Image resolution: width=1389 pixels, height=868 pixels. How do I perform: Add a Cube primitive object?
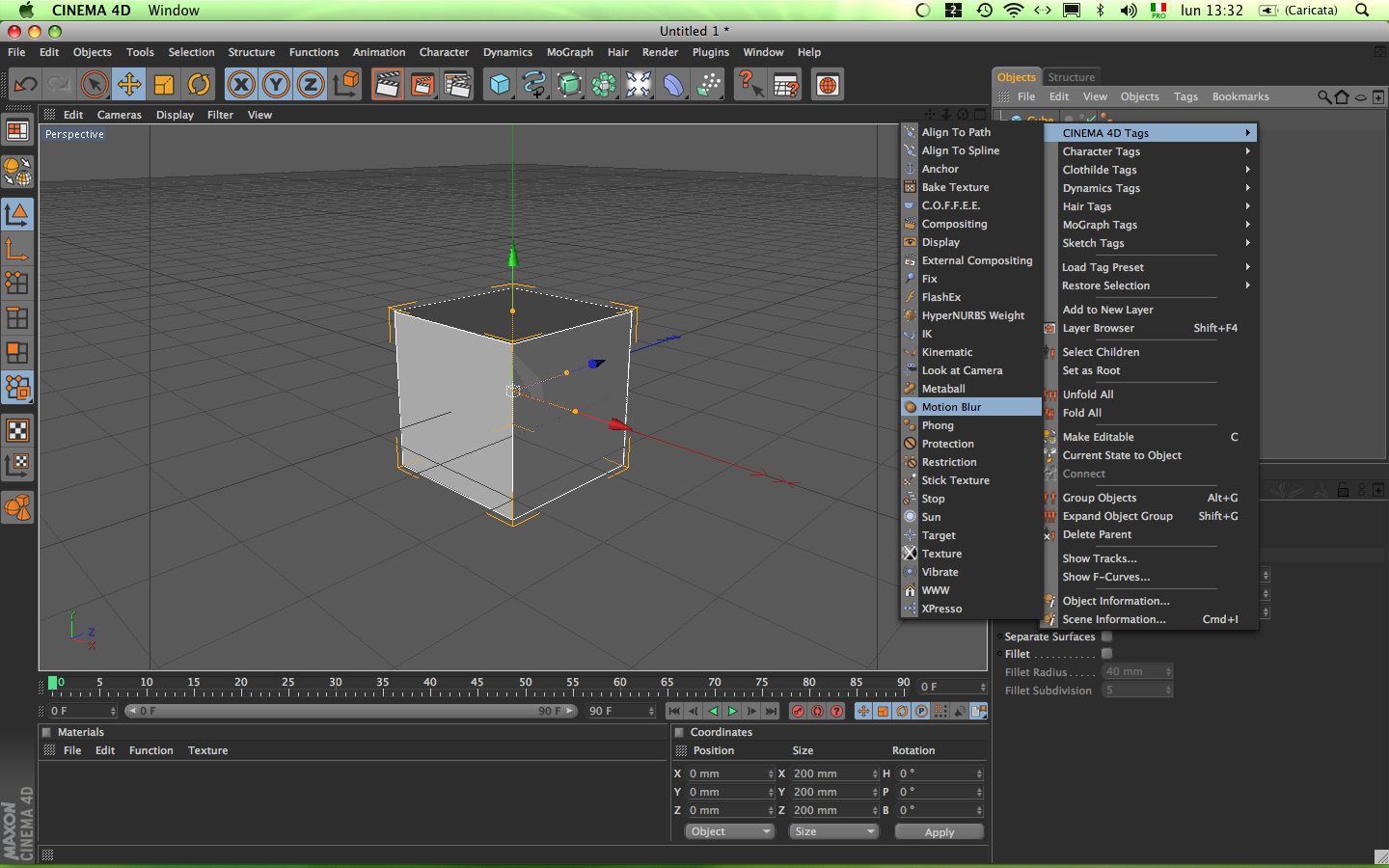500,85
